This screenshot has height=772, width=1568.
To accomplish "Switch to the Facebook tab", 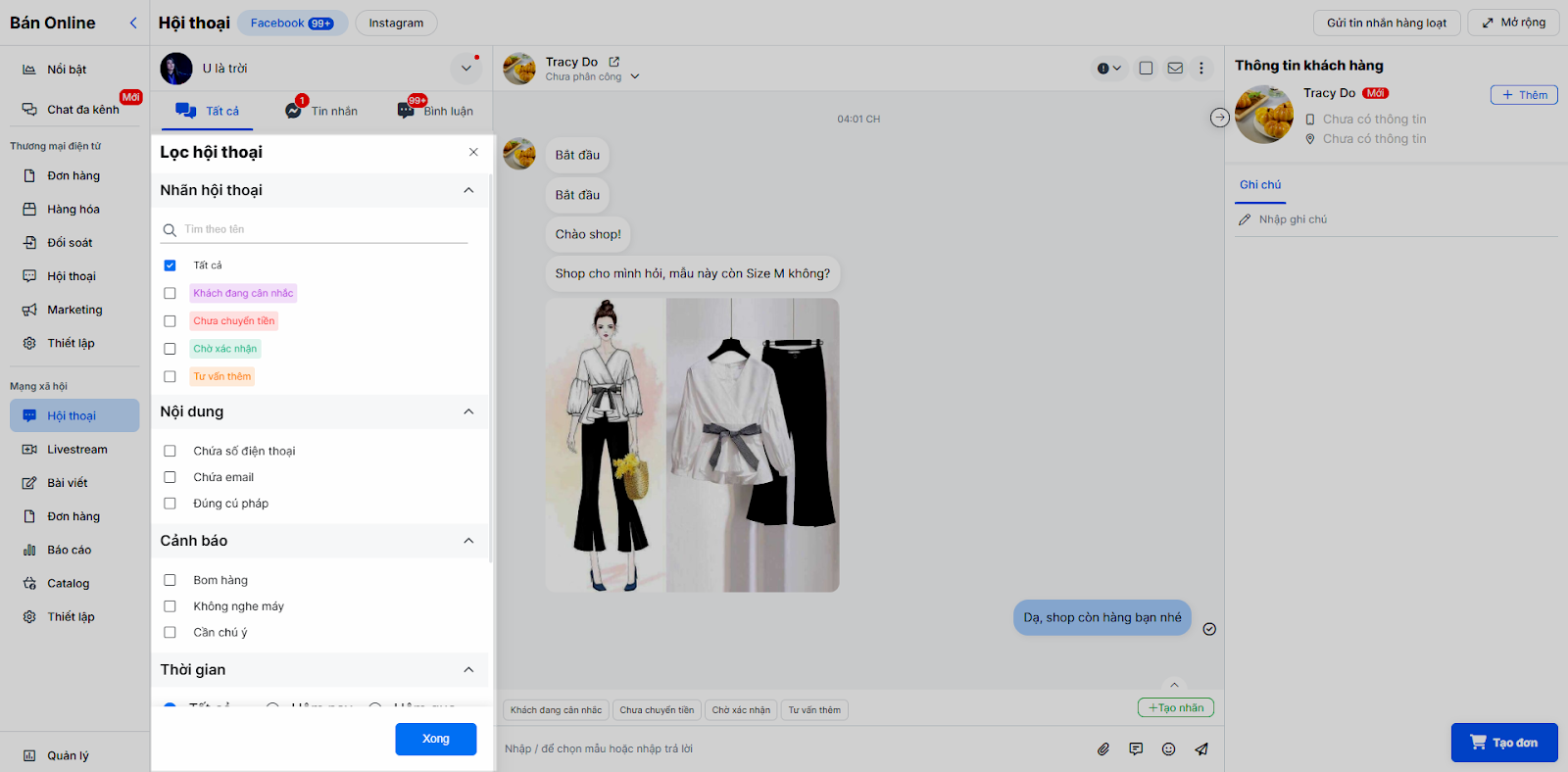I will point(292,23).
